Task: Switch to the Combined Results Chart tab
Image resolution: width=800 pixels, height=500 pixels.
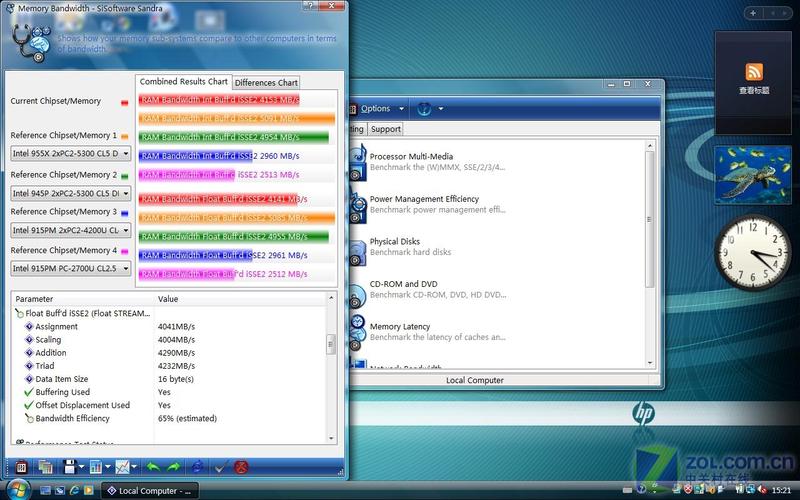Action: (x=184, y=82)
